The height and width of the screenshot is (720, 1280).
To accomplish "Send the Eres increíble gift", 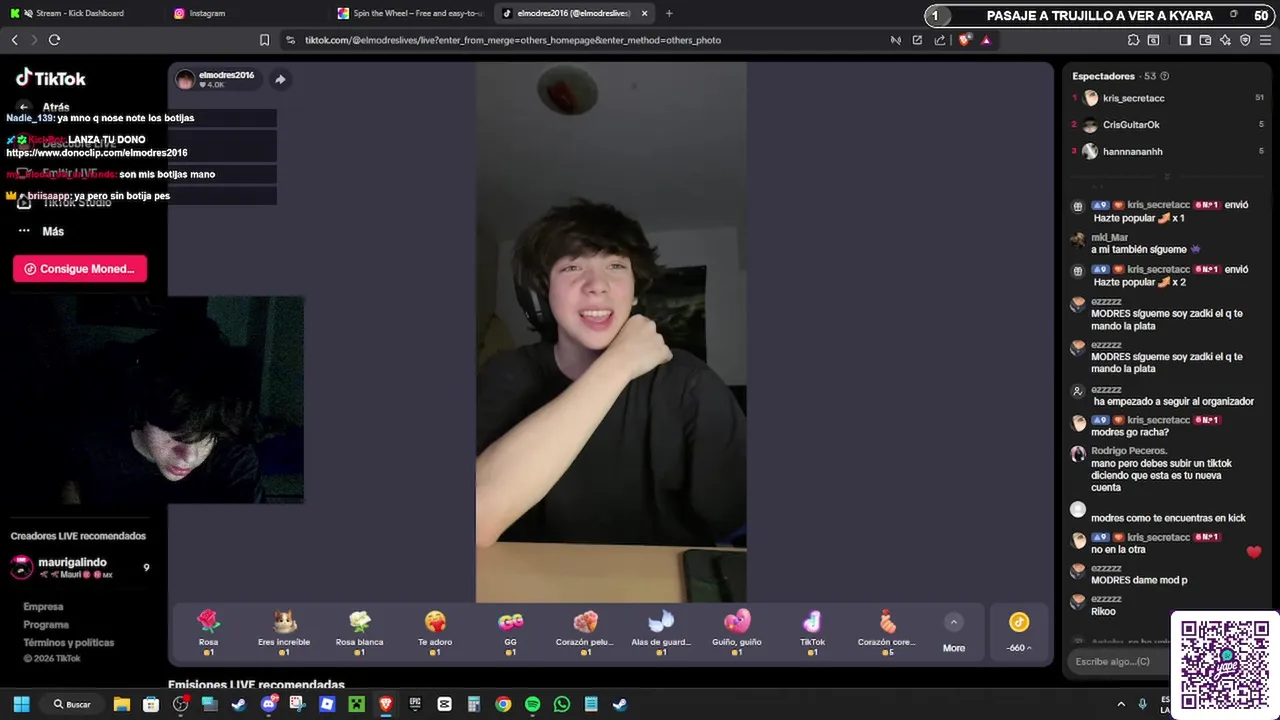I will click(x=284, y=632).
